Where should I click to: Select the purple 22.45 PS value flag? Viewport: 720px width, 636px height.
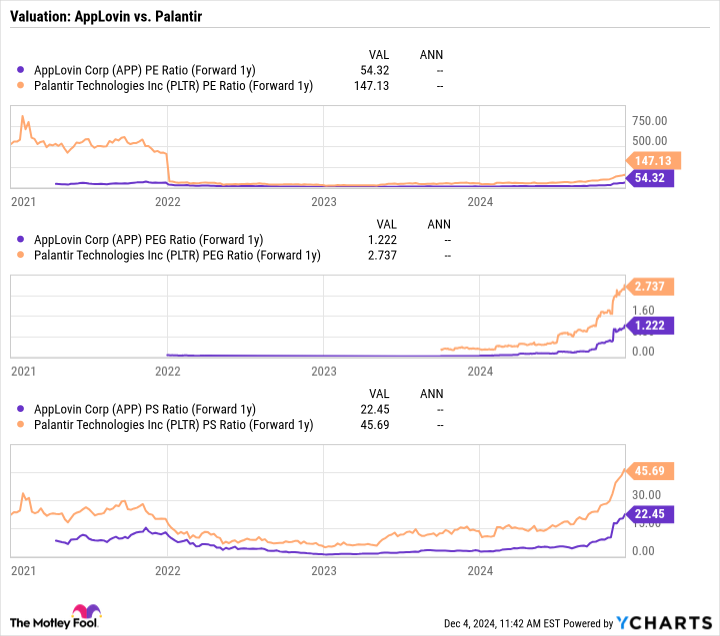pyautogui.click(x=650, y=514)
